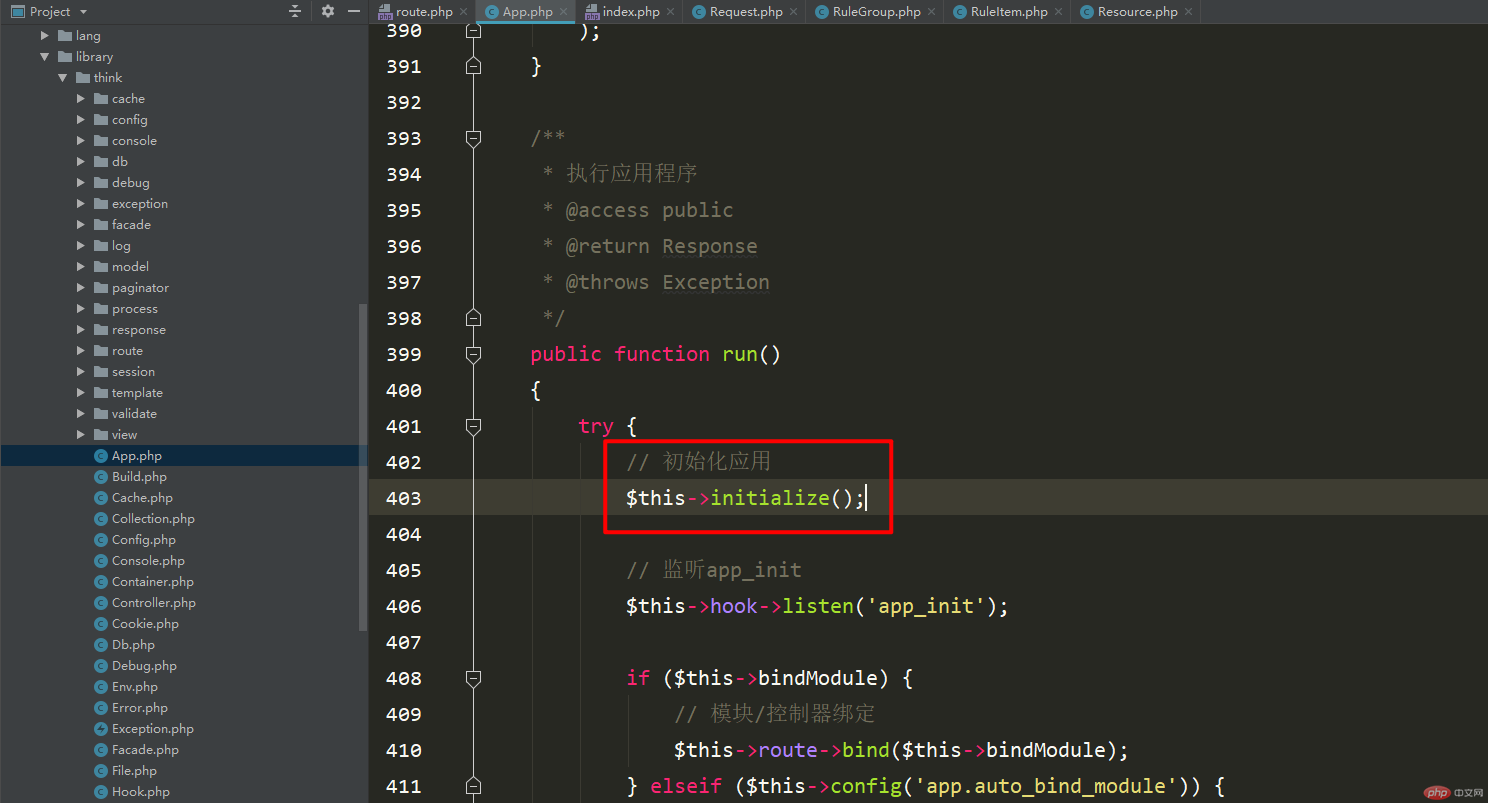The image size is (1488, 803).
Task: Expand the route folder in tree
Action: click(81, 351)
